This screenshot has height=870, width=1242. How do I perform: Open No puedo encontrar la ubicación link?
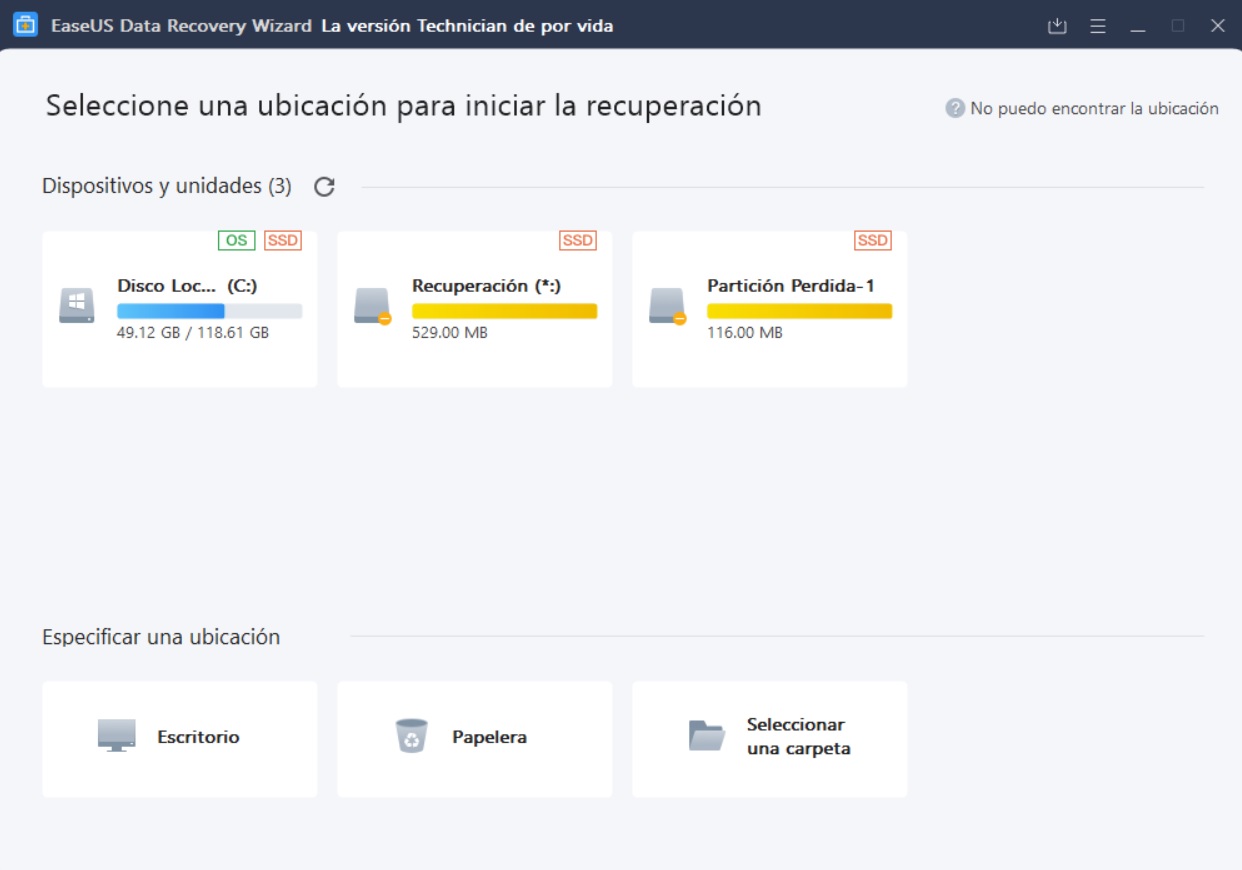pos(1094,108)
